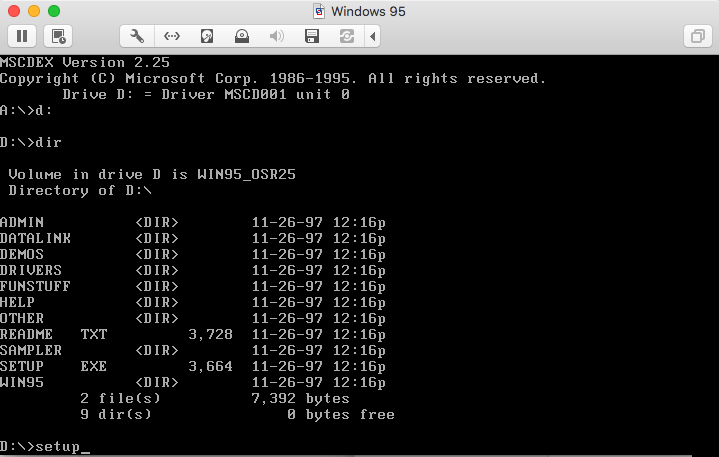Click the DRIVERS directory entry
719x457 pixels.
pyautogui.click(x=30, y=270)
